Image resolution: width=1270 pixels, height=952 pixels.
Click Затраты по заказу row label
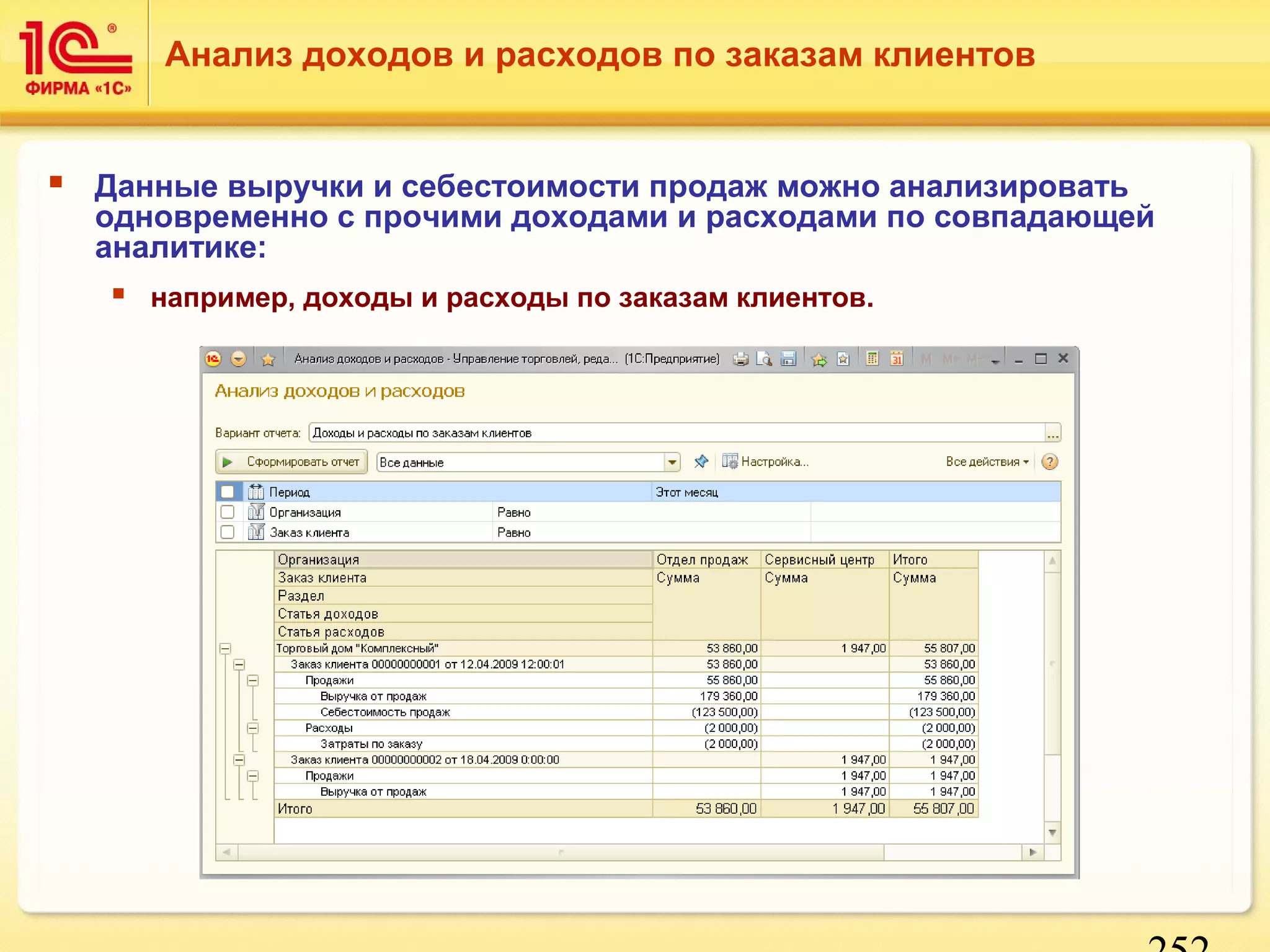click(x=371, y=744)
